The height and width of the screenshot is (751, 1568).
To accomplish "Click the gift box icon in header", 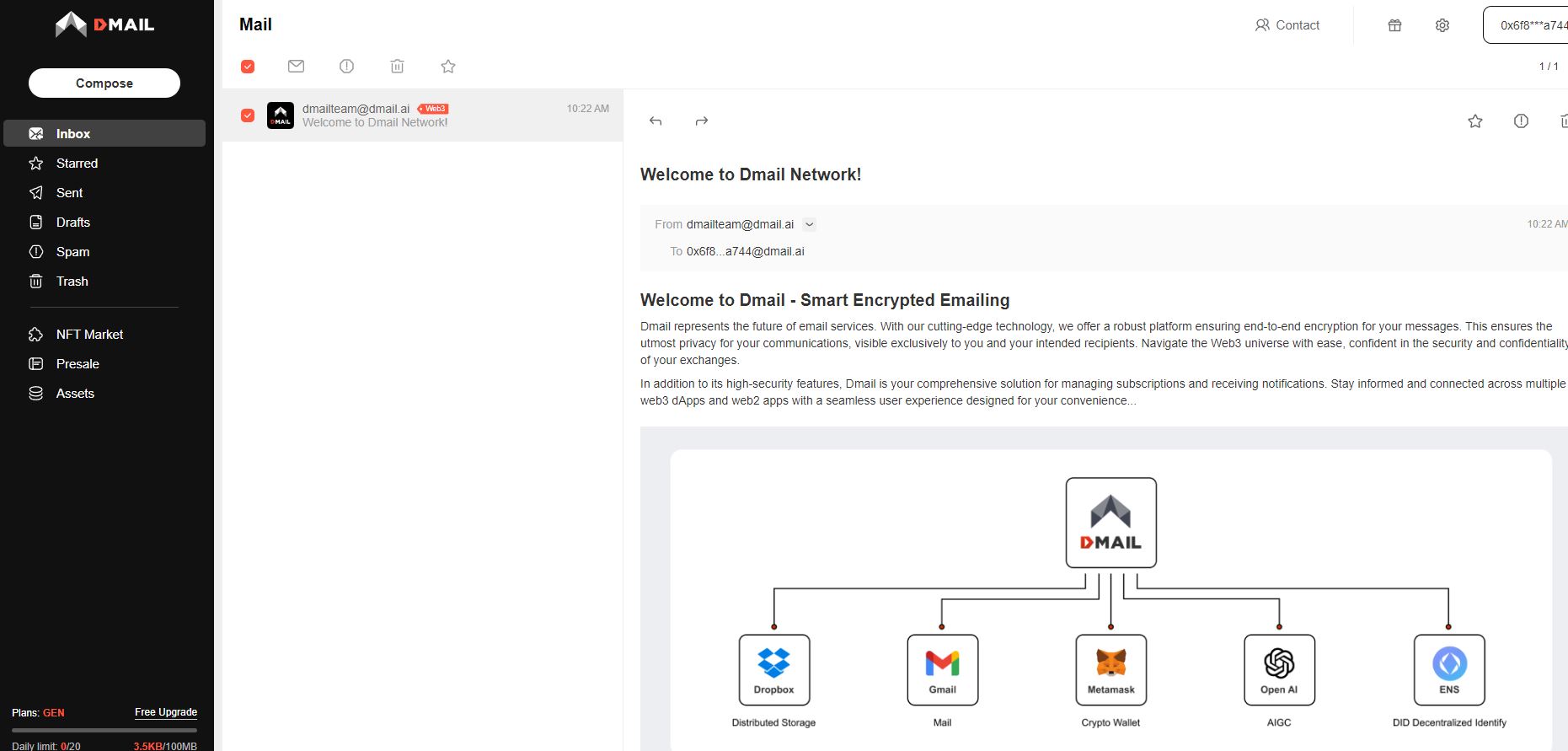I will click(1394, 25).
